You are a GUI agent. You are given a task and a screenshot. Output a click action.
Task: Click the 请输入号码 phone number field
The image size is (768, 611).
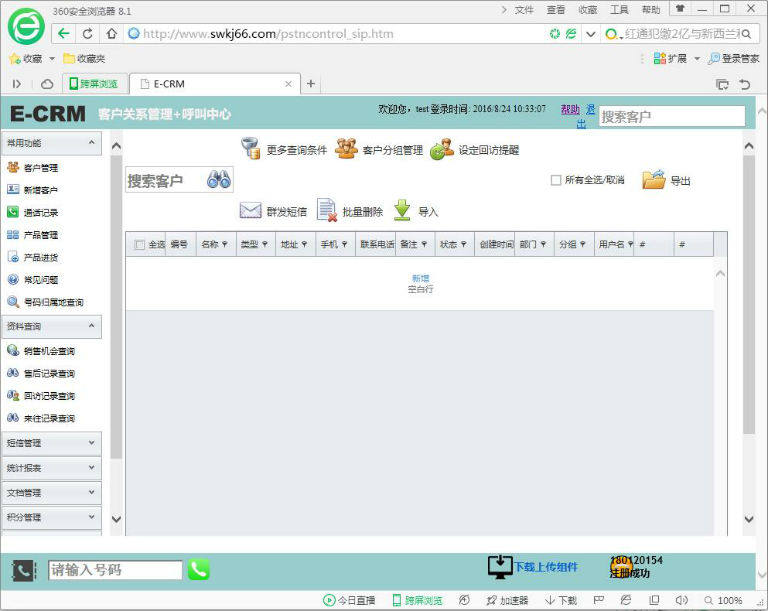[115, 570]
